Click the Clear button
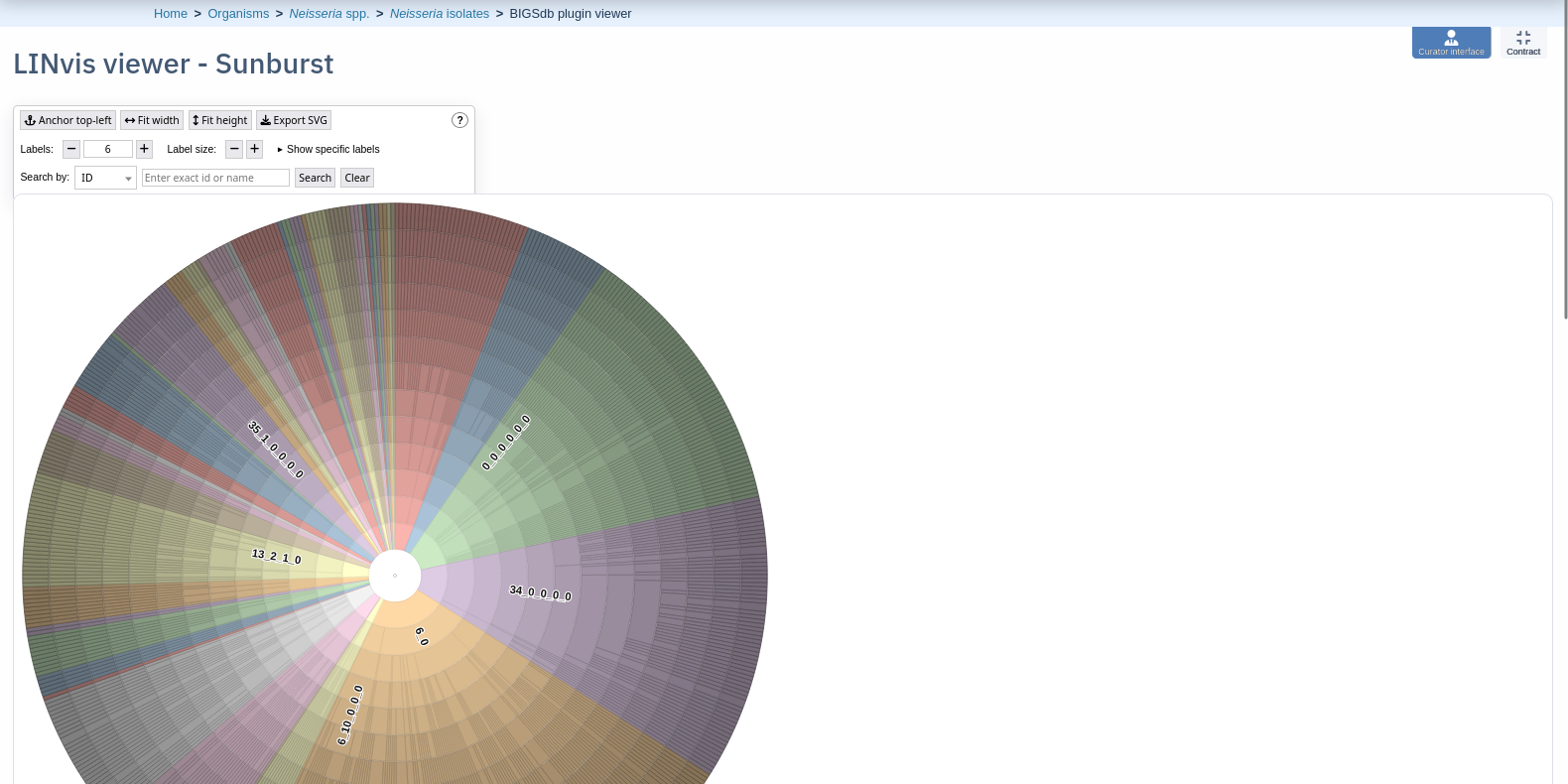The height and width of the screenshot is (784, 1568). coord(357,178)
